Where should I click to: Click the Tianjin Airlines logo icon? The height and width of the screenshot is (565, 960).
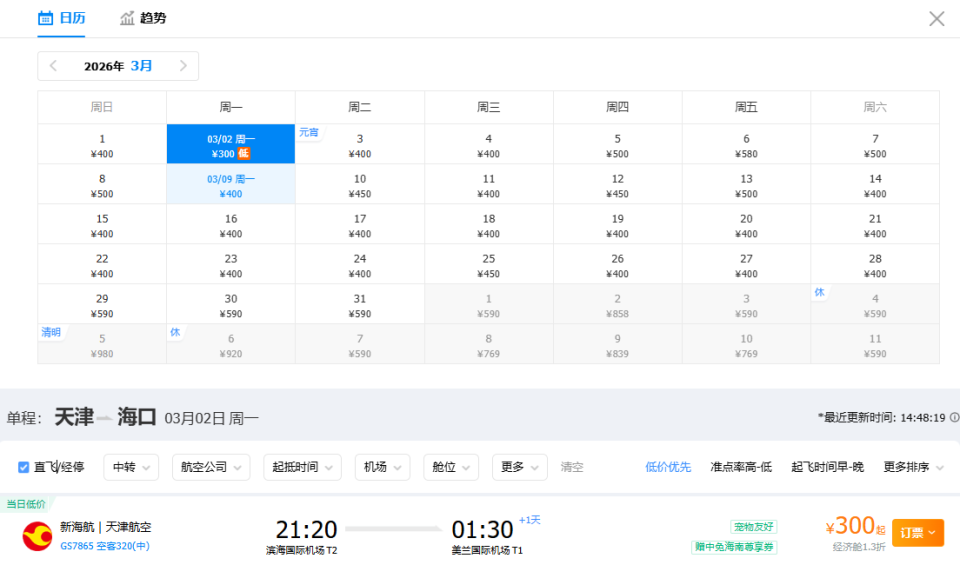[x=37, y=536]
